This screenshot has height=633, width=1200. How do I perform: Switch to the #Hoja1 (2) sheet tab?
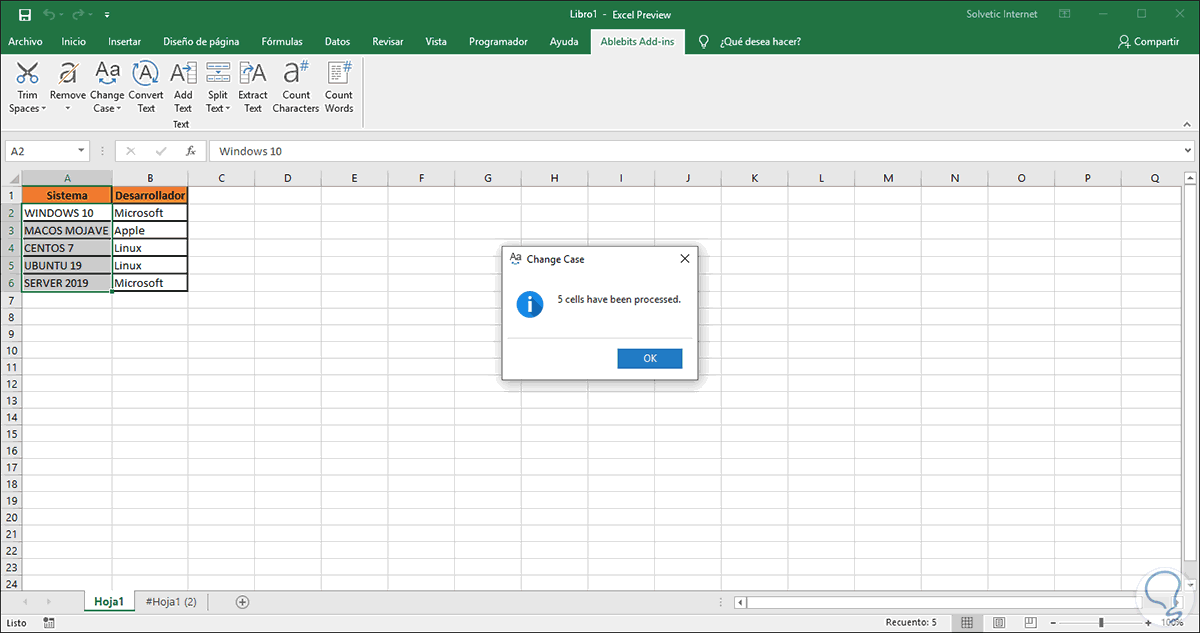[171, 601]
